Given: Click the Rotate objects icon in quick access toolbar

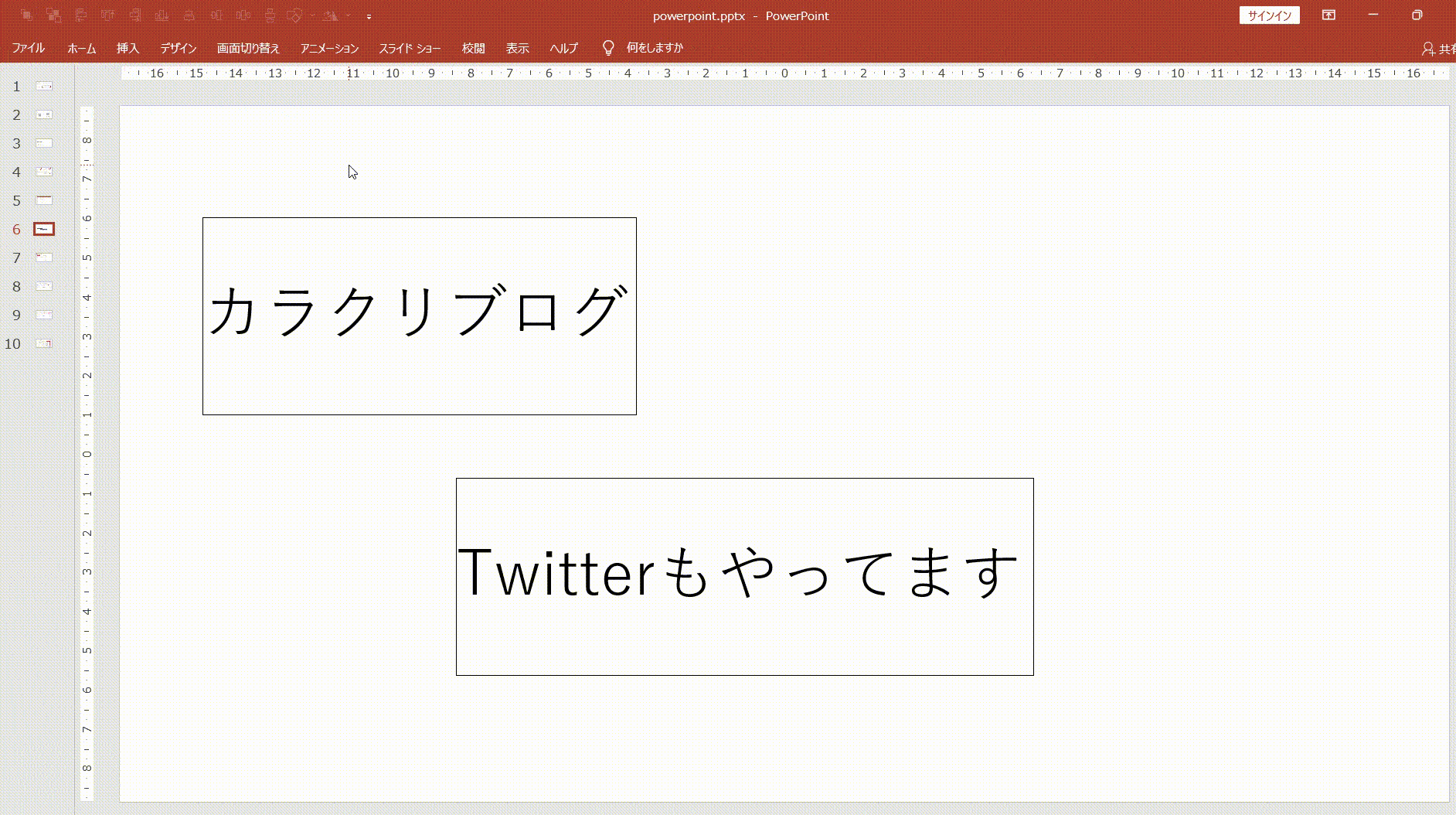Looking at the screenshot, I should coord(330,15).
